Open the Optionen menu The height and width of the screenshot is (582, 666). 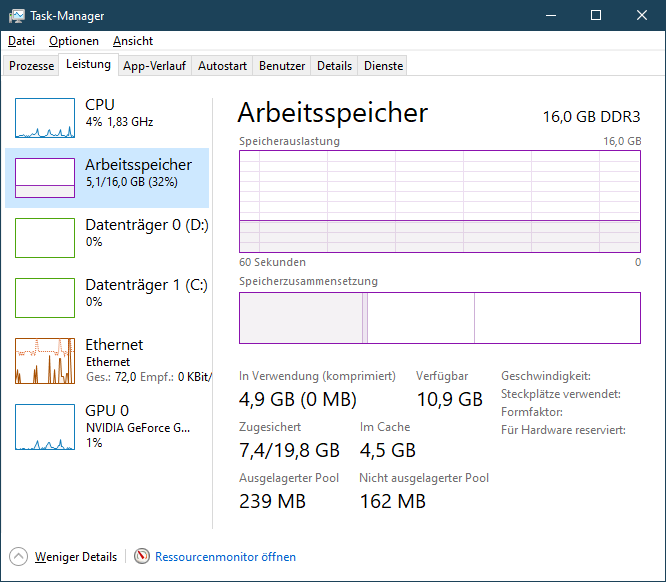pos(74,41)
